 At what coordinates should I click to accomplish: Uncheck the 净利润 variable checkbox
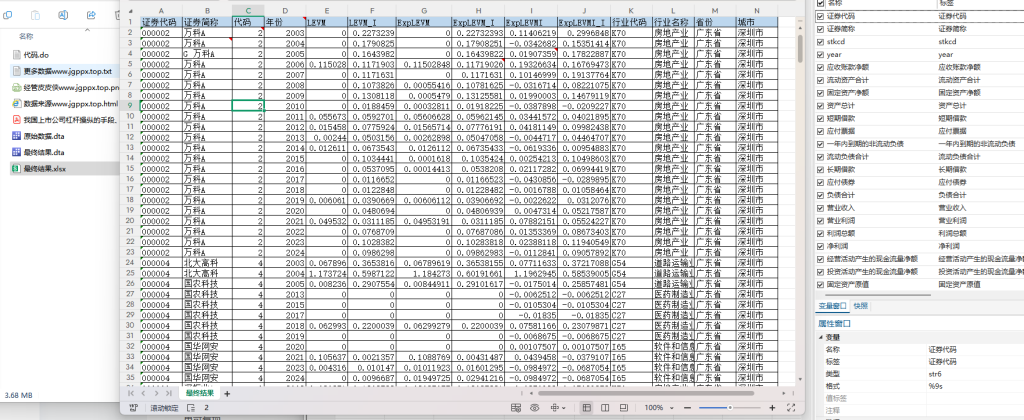coord(821,246)
